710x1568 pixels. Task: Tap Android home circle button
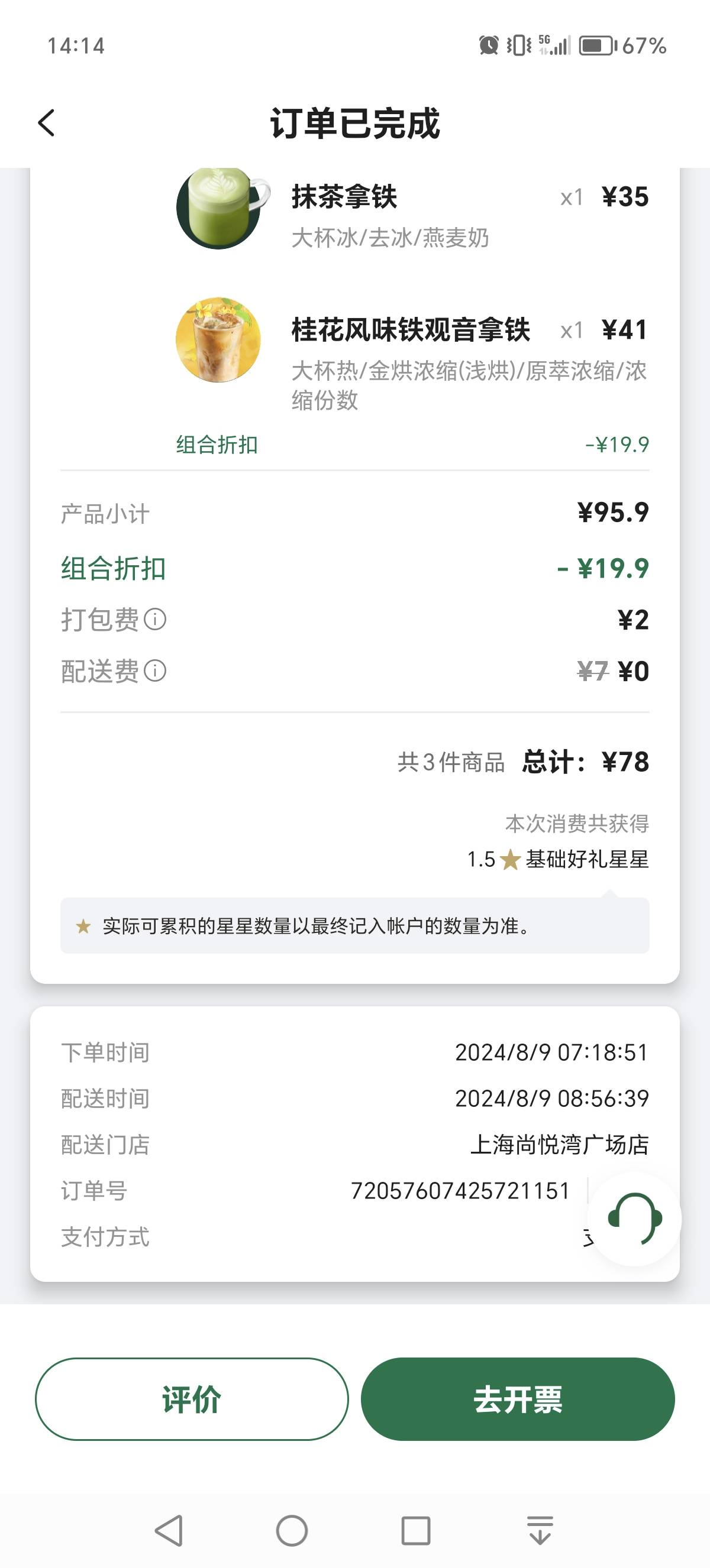click(292, 1530)
